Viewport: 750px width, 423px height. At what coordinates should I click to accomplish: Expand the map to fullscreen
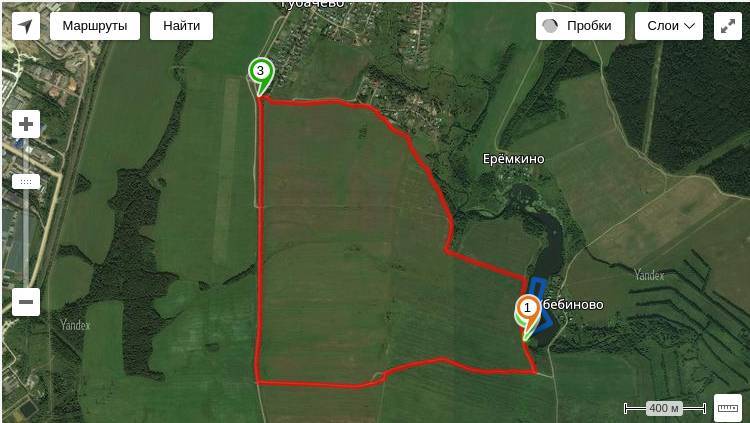[x=728, y=26]
